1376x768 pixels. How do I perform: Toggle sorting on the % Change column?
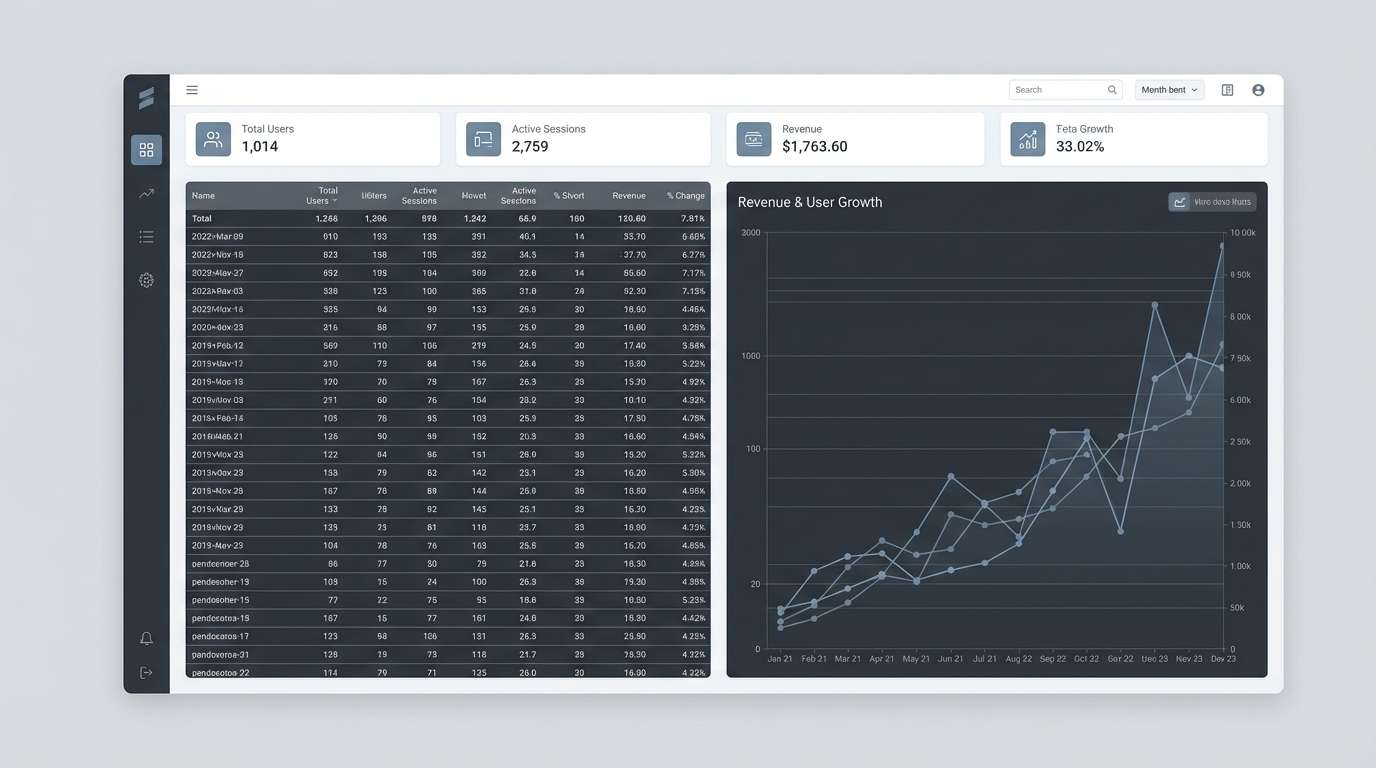pyautogui.click(x=686, y=195)
